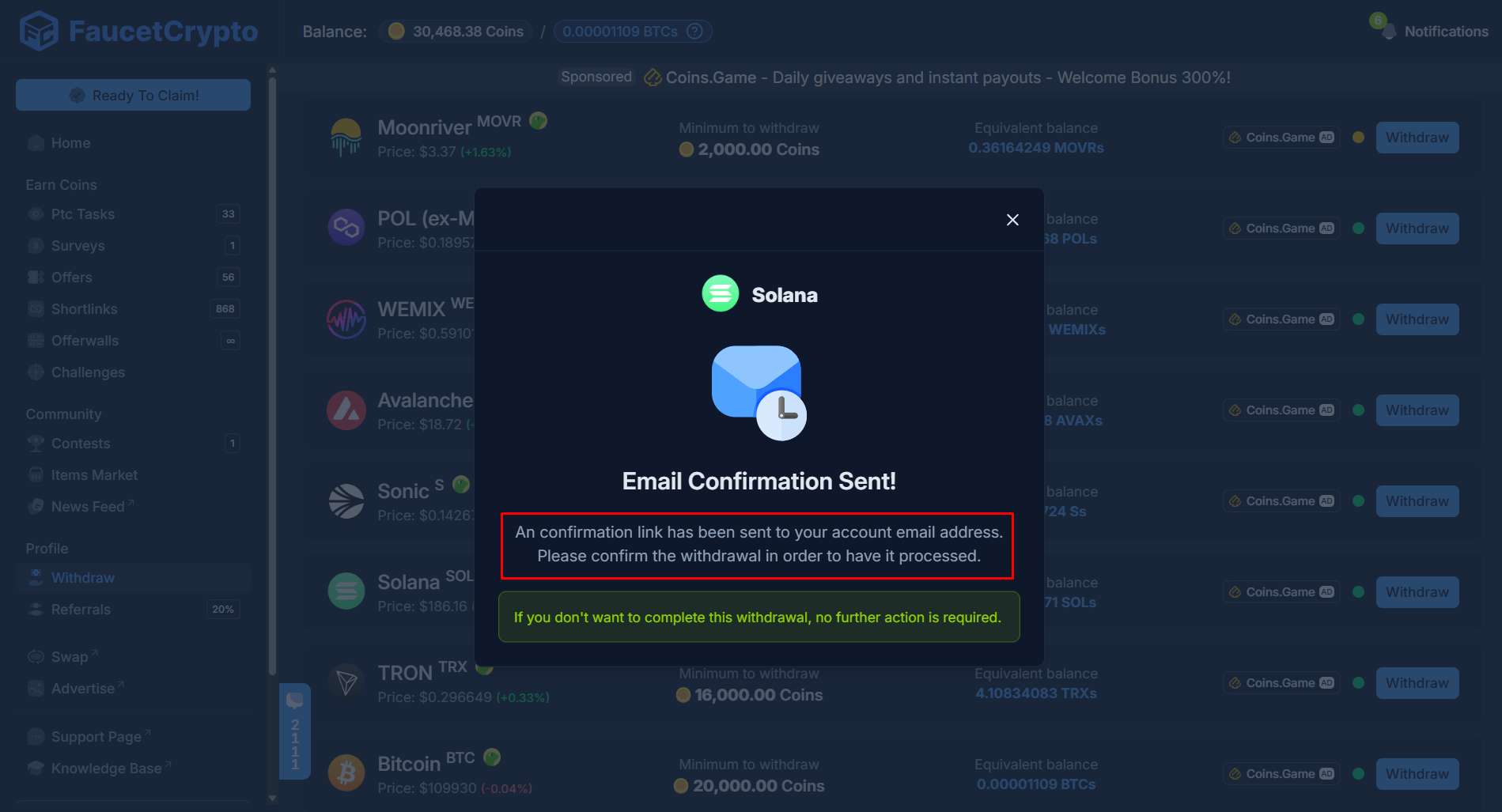
Task: Open the Ptc Tasks section
Action: 81,213
